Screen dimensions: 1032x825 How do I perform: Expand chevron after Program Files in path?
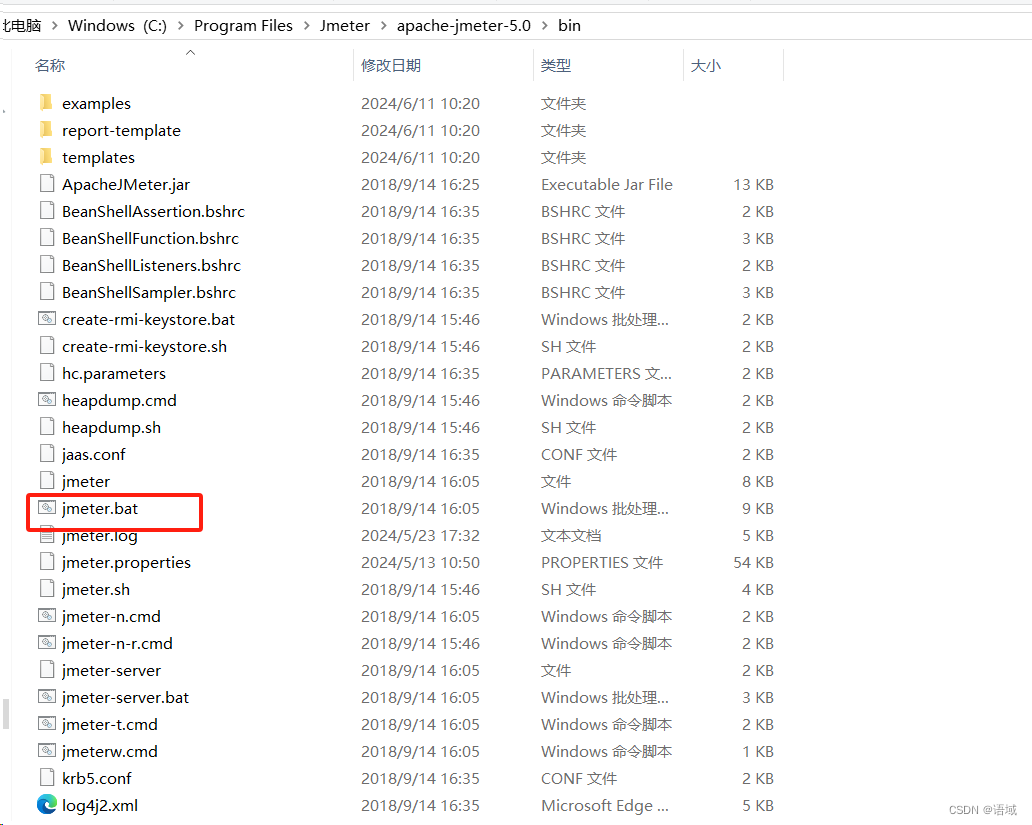[x=307, y=26]
